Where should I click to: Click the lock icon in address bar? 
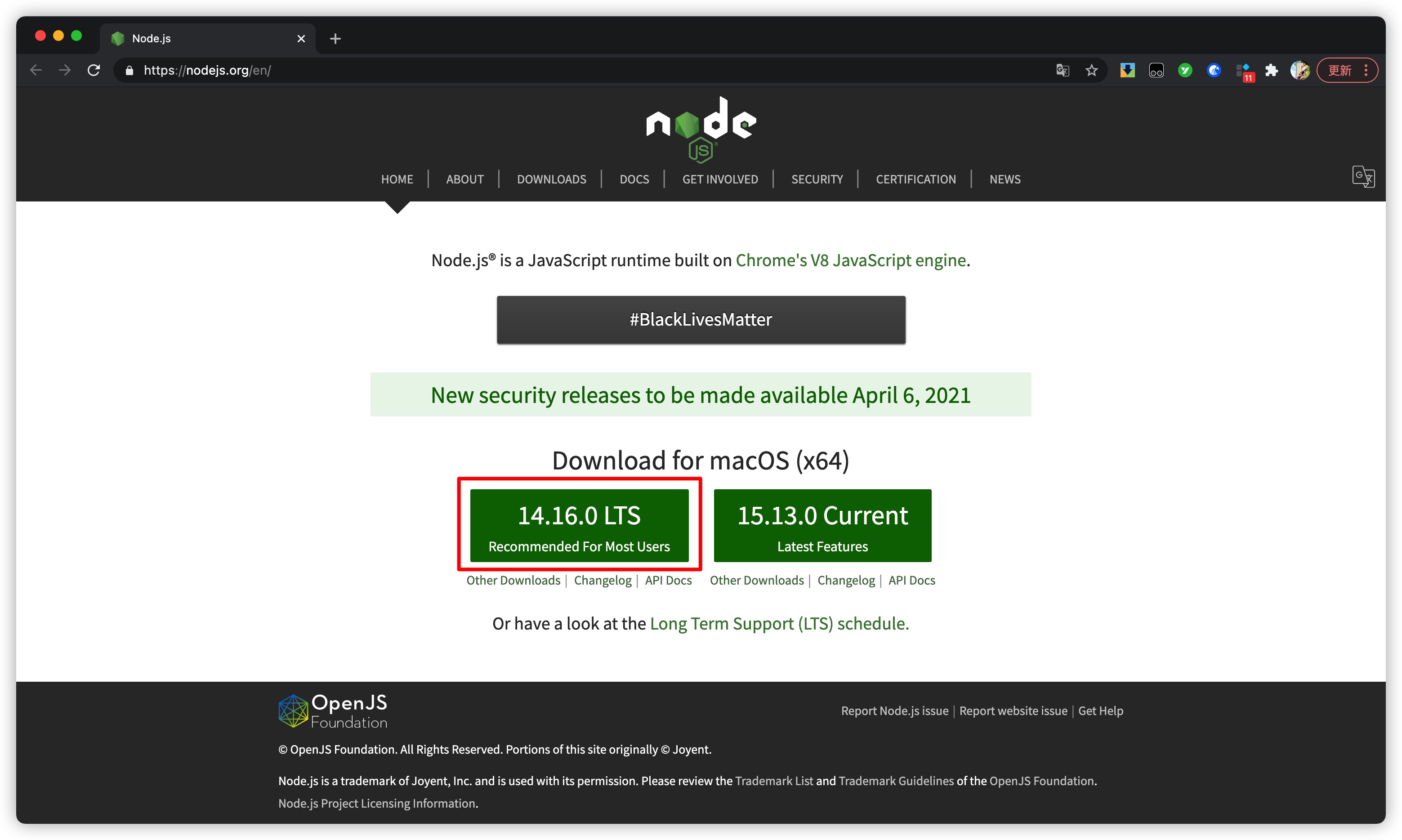pyautogui.click(x=129, y=70)
